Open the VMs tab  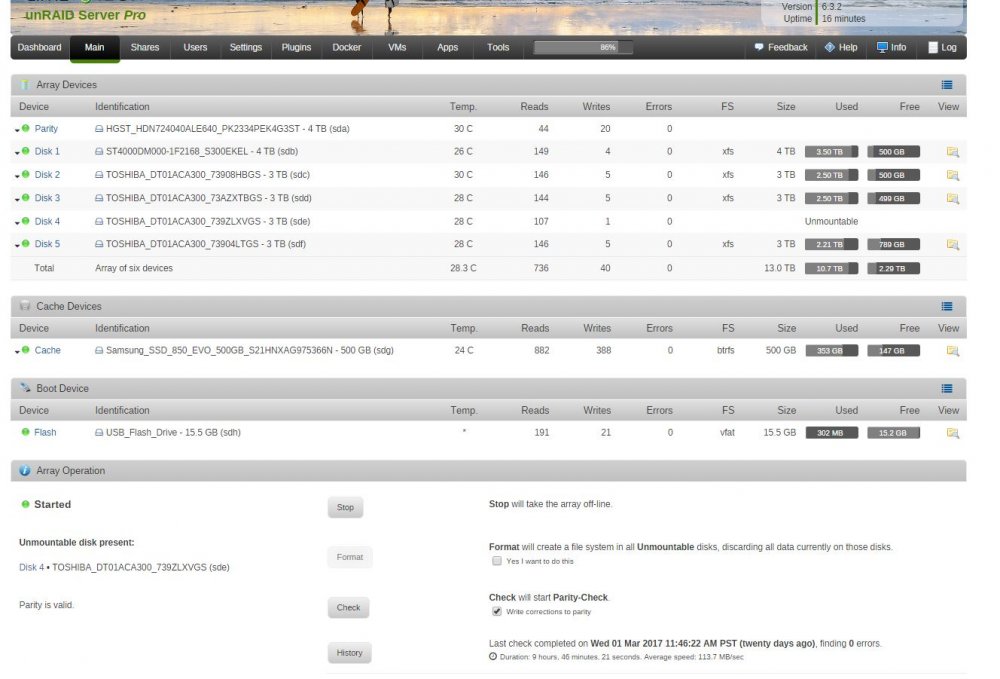[397, 48]
